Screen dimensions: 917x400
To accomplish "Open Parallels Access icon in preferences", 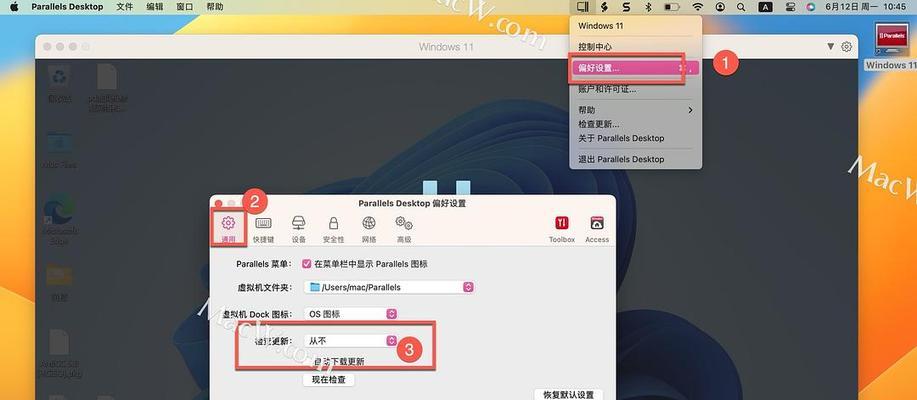I will click(x=597, y=229).
